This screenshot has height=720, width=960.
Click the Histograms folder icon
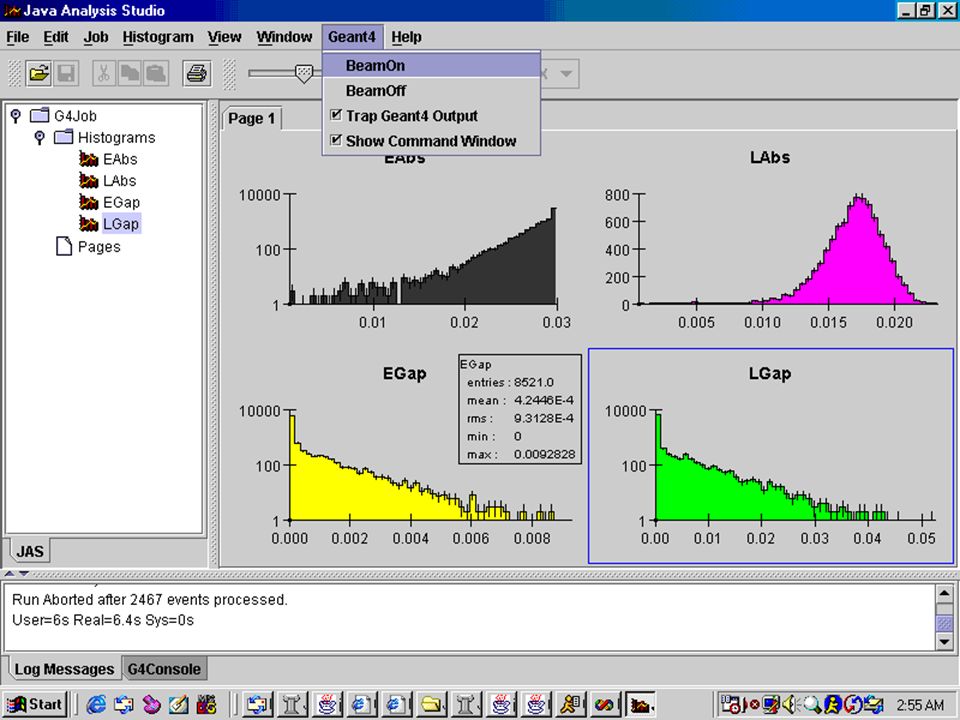click(63, 137)
